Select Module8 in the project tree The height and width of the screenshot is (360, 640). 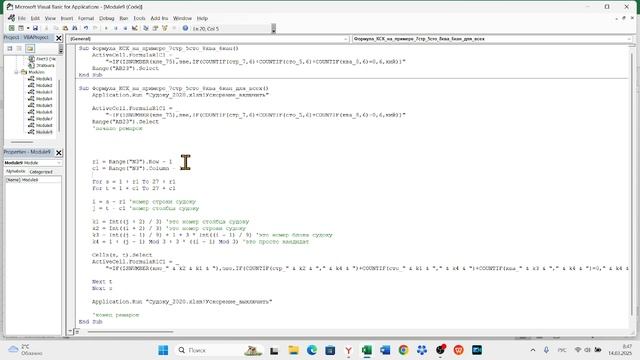click(44, 125)
